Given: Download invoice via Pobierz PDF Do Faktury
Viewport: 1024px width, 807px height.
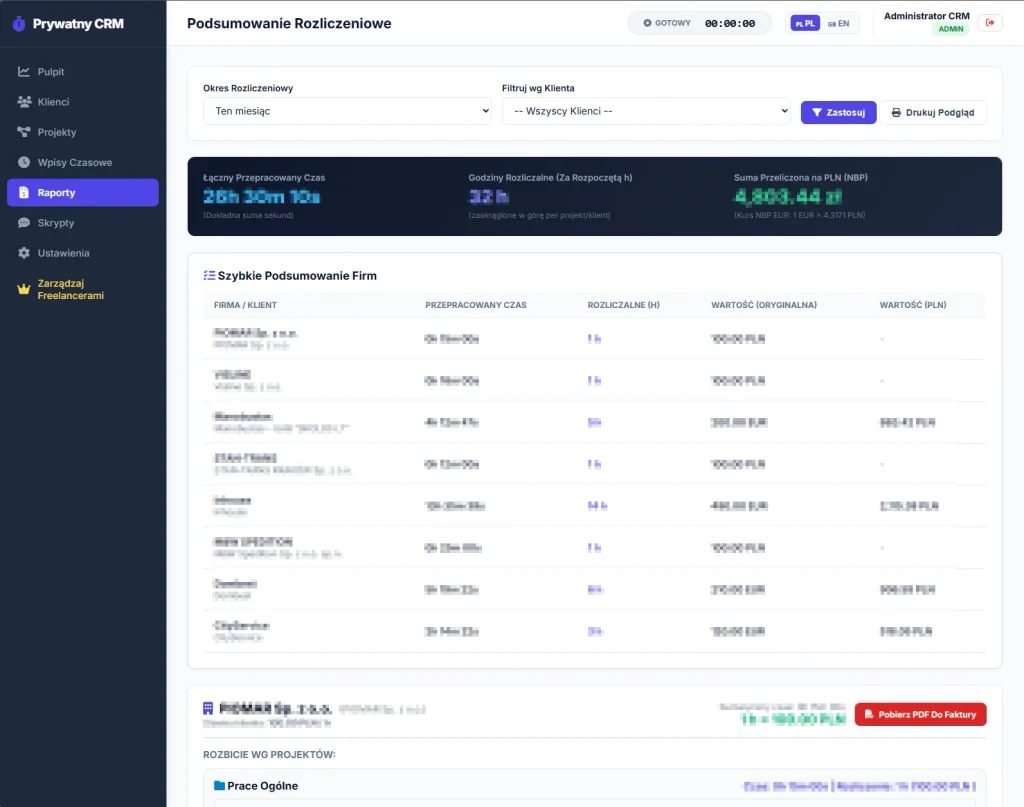Looking at the screenshot, I should (920, 714).
